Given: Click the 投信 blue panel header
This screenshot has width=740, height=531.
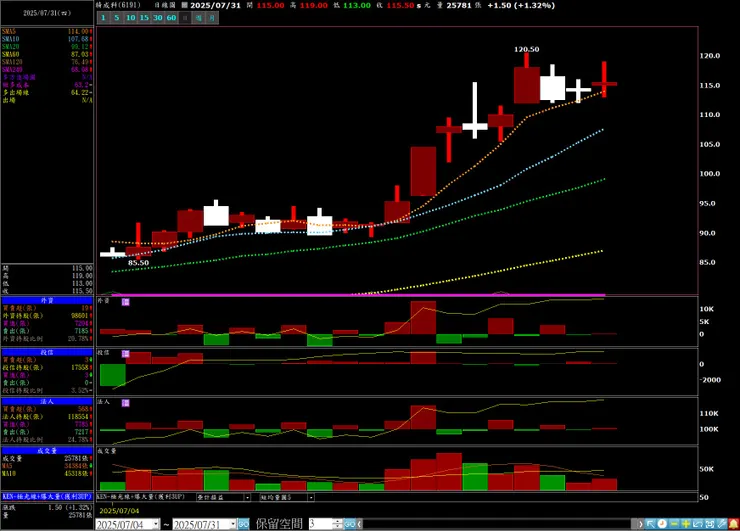Looking at the screenshot, I should click(x=47, y=352).
